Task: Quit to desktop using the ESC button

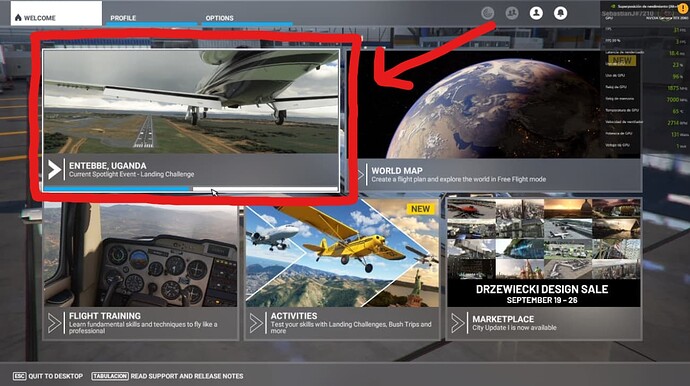Action: coord(48,376)
